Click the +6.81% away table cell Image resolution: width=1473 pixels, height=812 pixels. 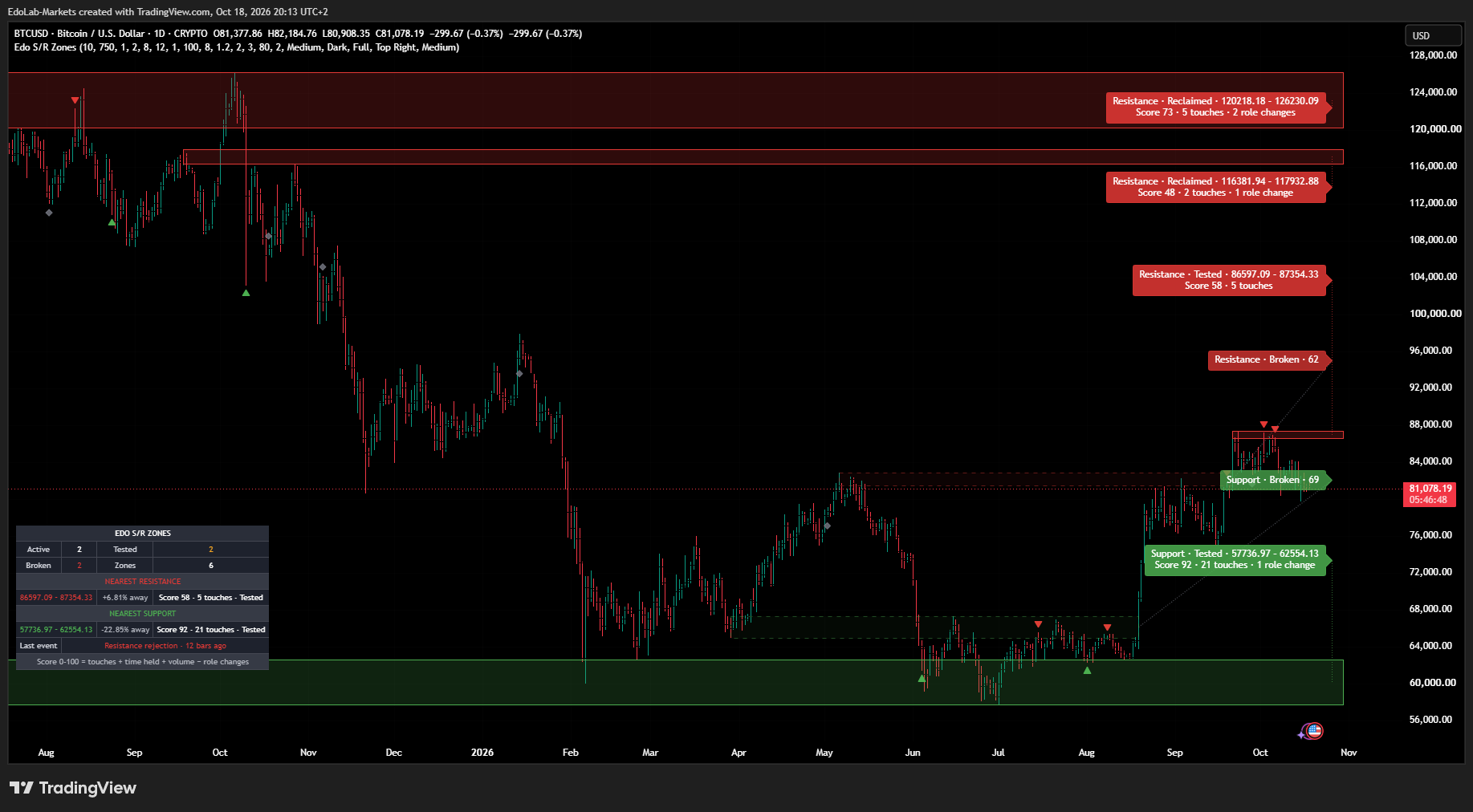pos(125,598)
